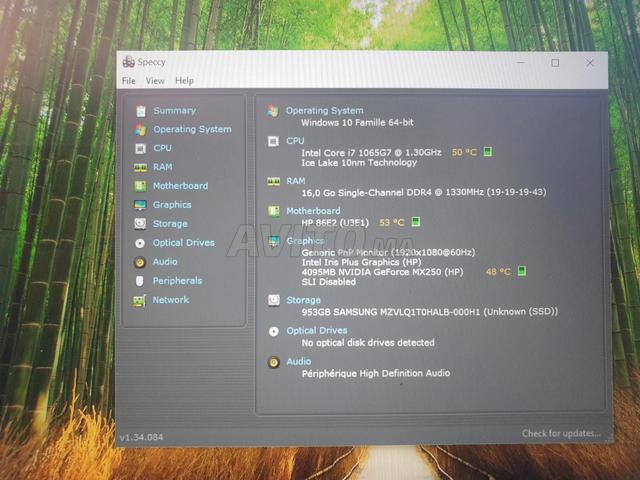Click the Speccy title bar app icon
The height and width of the screenshot is (480, 640).
pos(129,62)
